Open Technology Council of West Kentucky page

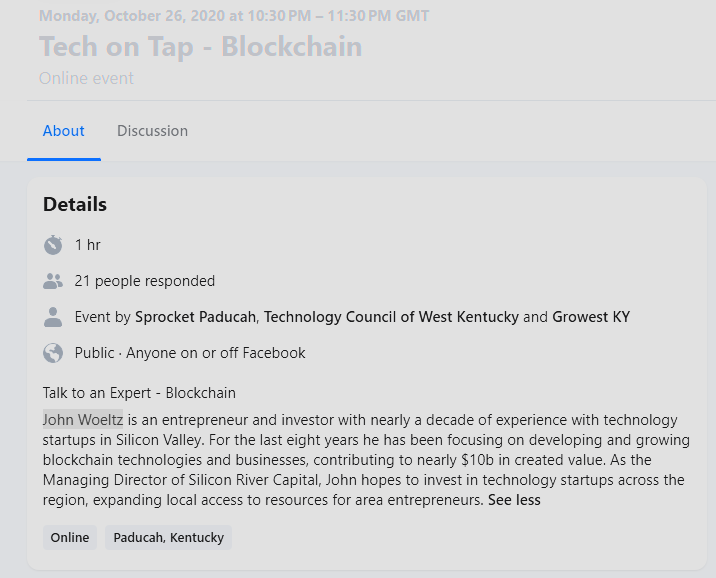click(391, 317)
